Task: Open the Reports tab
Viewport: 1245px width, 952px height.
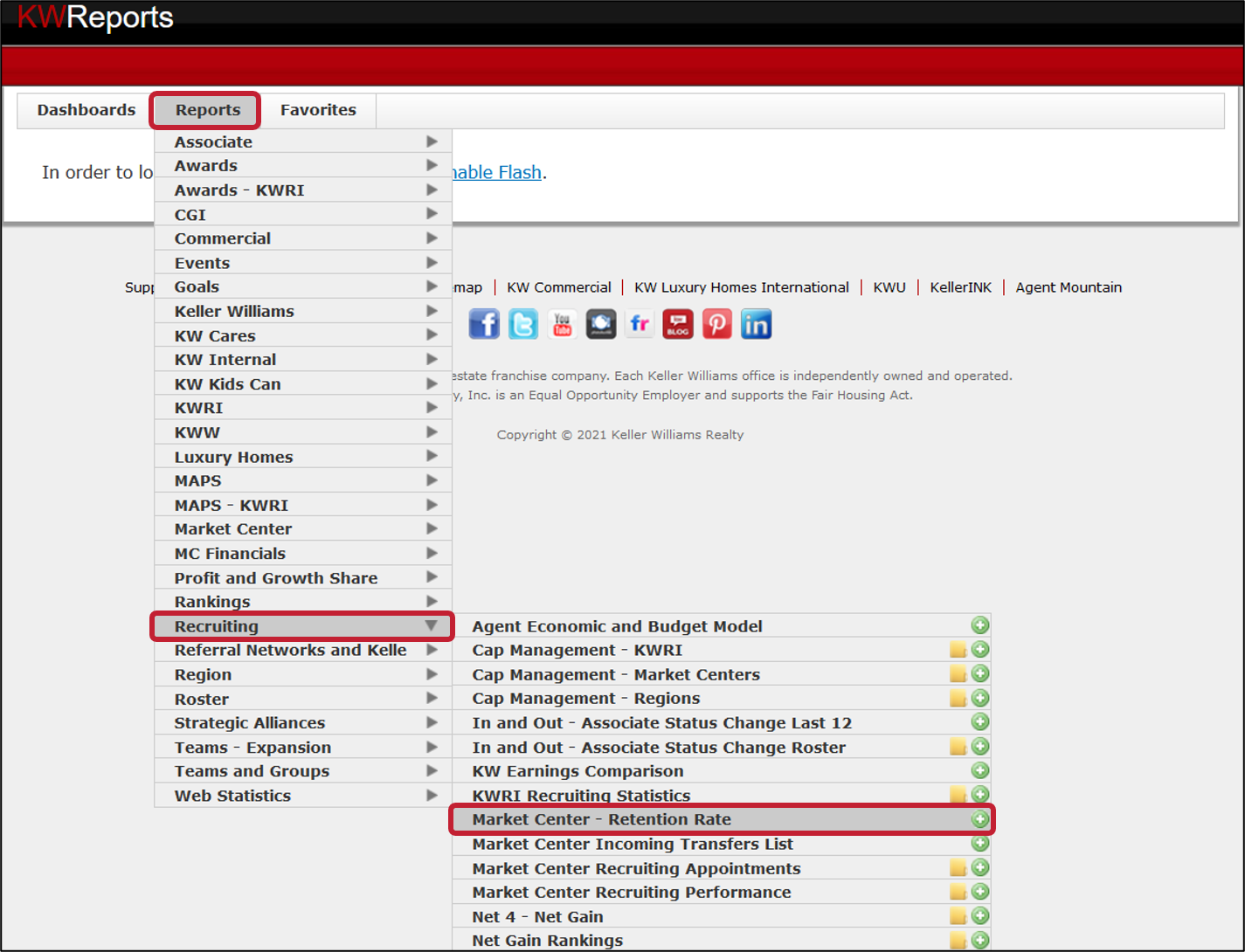Action: pyautogui.click(x=208, y=110)
